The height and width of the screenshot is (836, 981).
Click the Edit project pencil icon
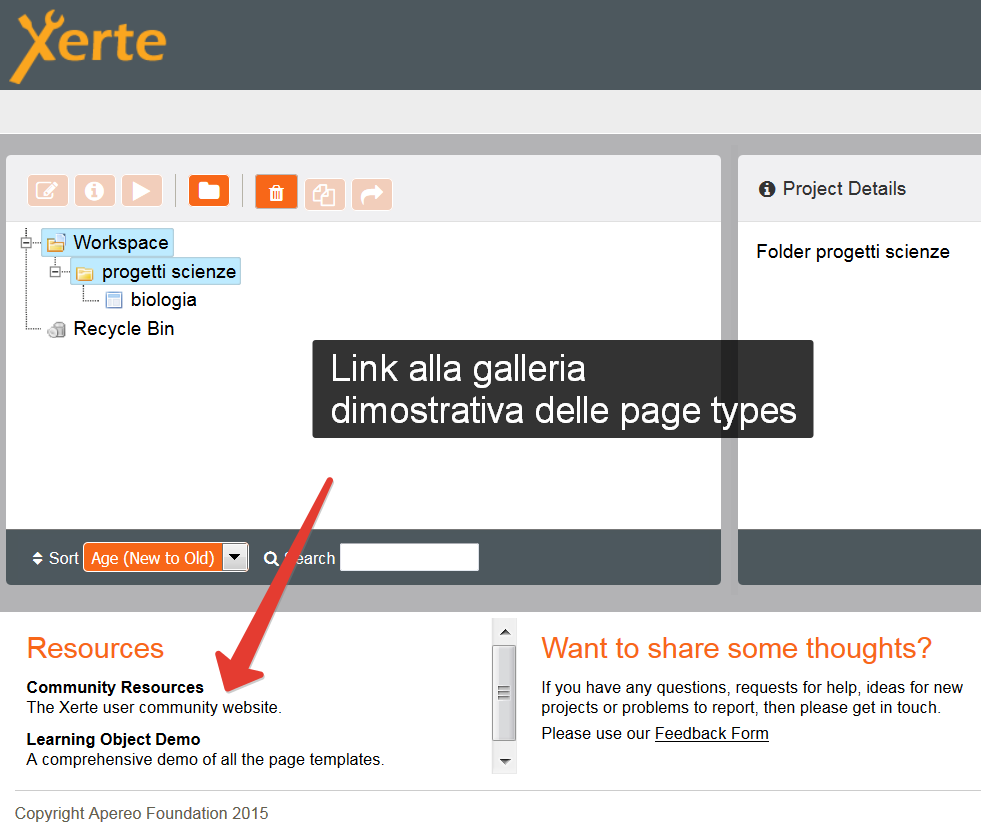pos(48,191)
